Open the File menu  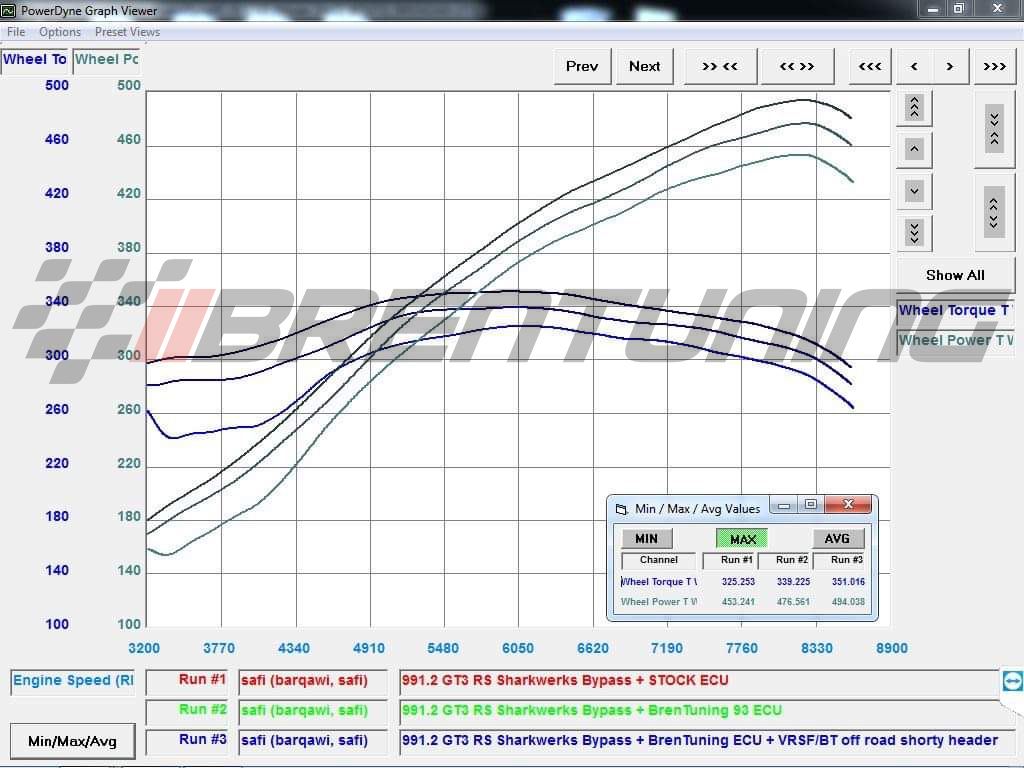[16, 31]
